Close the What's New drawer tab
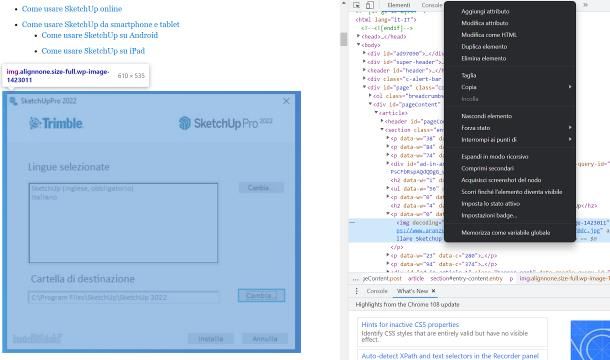The width and height of the screenshot is (610, 360). pos(433,291)
